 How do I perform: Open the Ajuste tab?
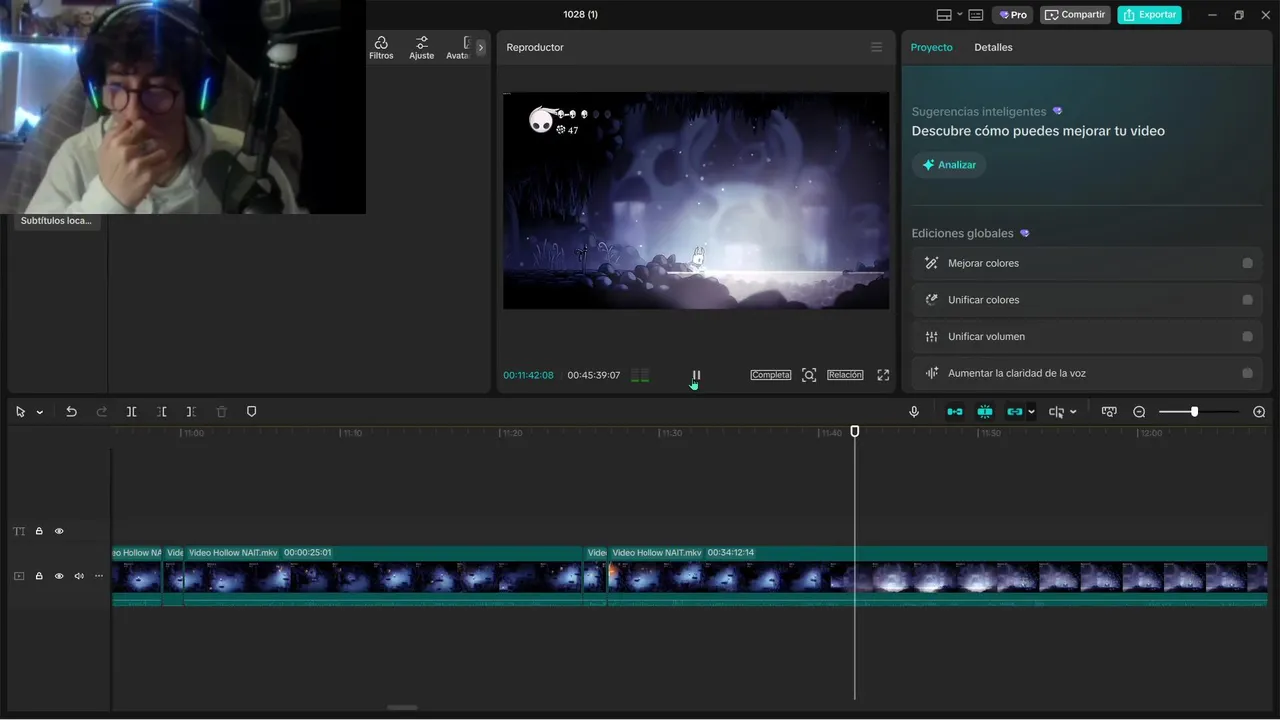(x=422, y=48)
